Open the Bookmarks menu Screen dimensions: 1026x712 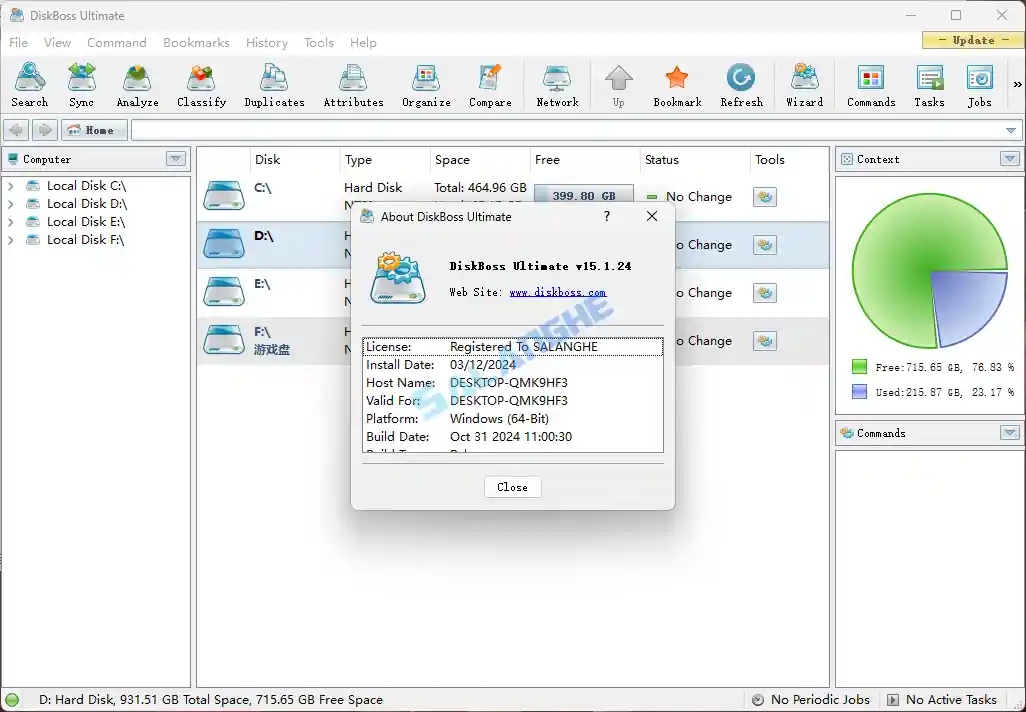[196, 43]
